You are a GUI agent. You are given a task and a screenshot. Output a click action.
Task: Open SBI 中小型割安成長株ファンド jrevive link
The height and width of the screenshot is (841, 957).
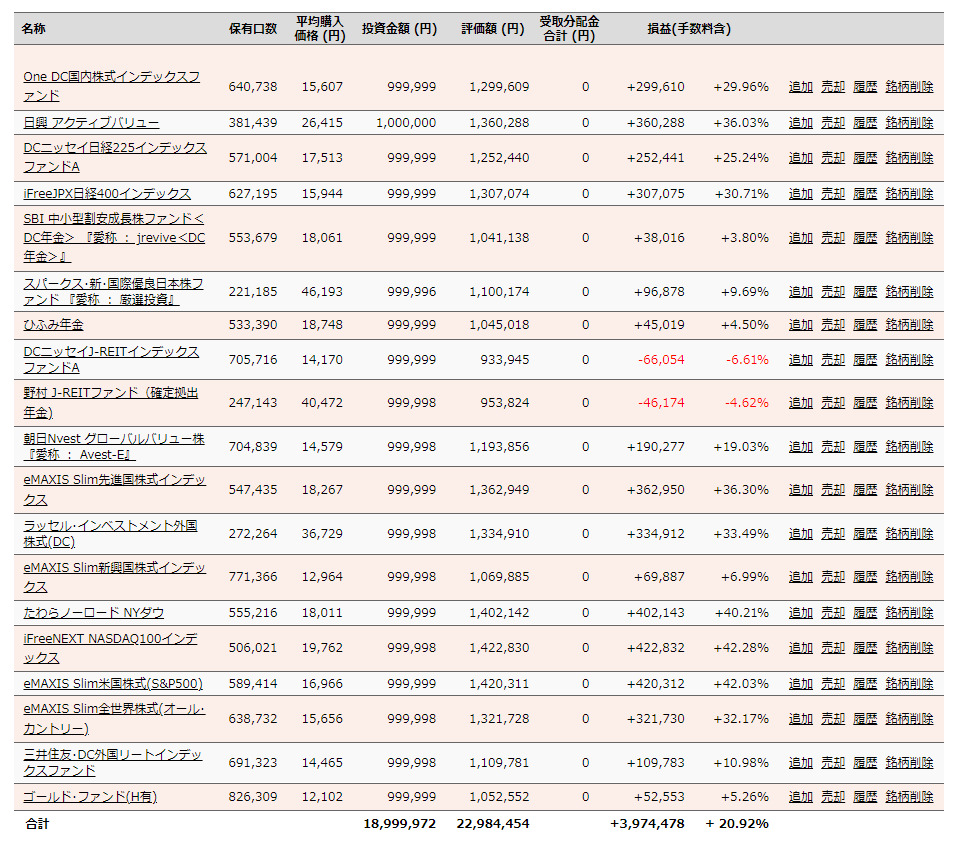pos(114,237)
